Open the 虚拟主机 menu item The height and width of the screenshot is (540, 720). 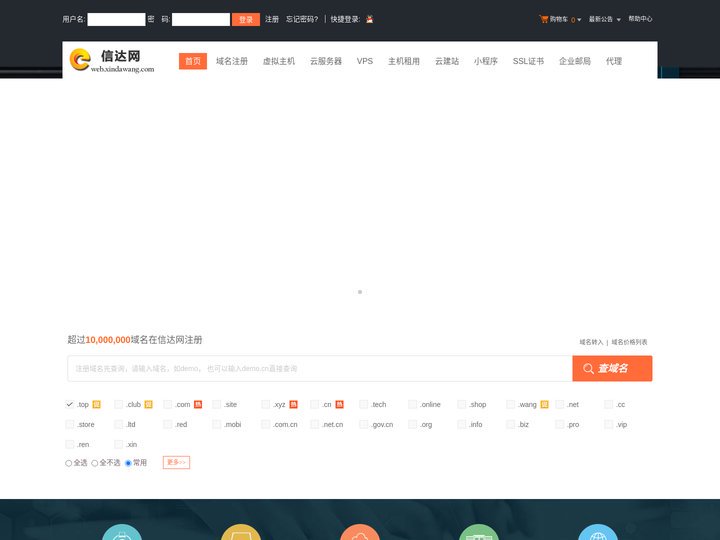[279, 61]
